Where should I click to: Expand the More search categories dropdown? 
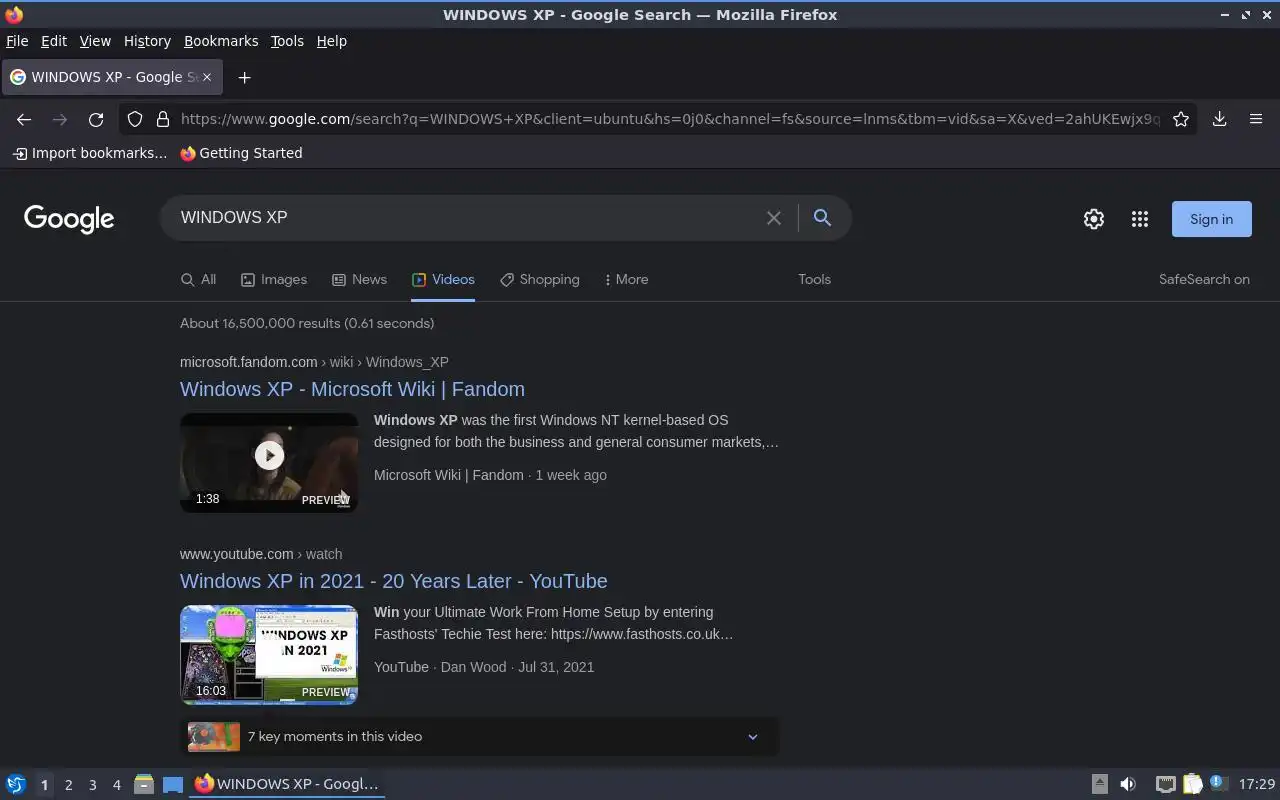coord(626,280)
